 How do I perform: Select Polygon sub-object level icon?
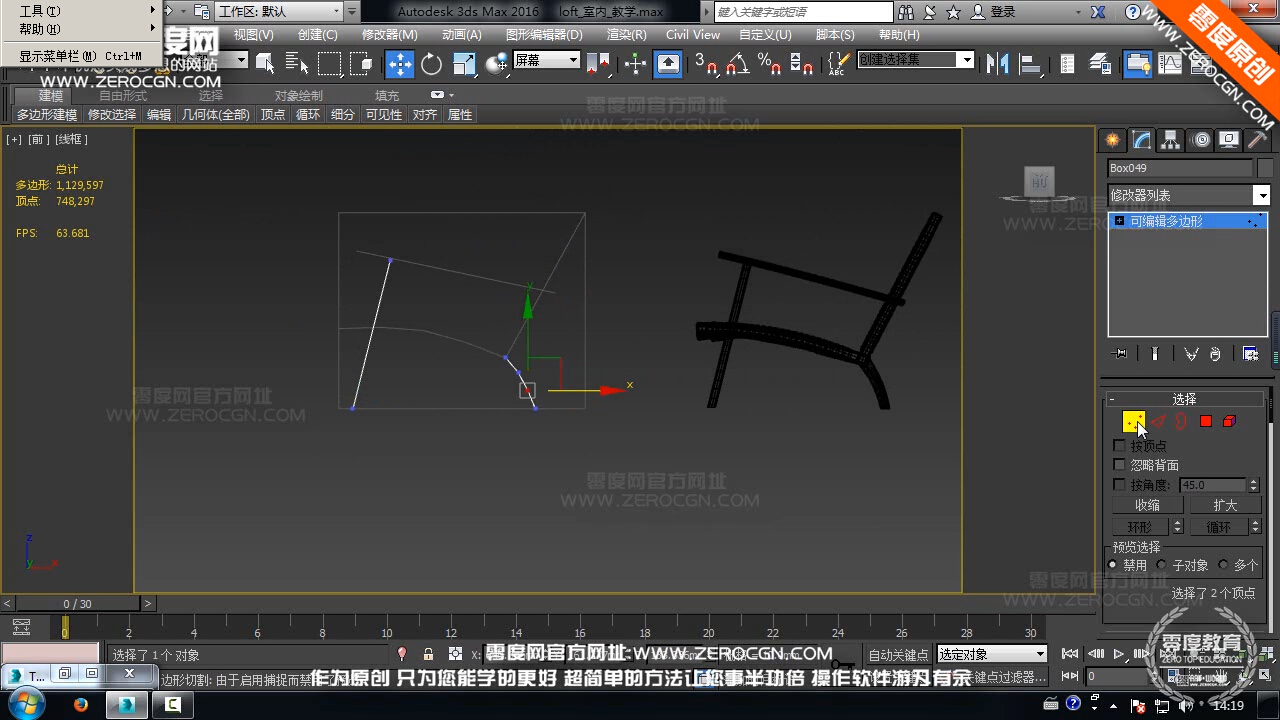coord(1205,421)
